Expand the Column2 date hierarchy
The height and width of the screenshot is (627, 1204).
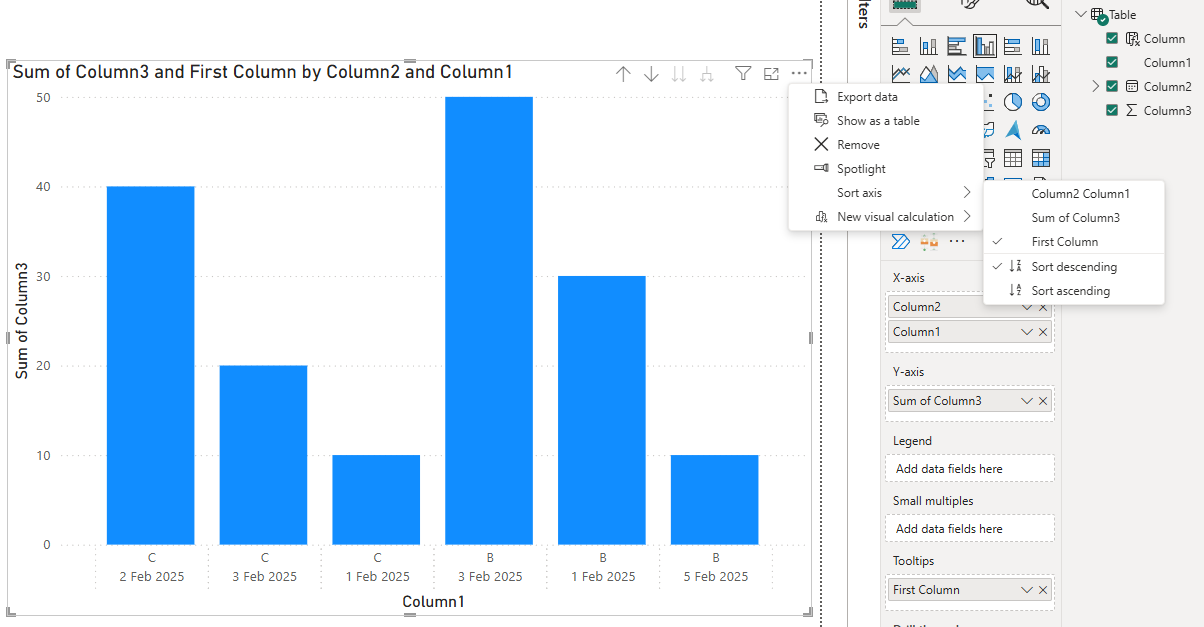point(1096,86)
